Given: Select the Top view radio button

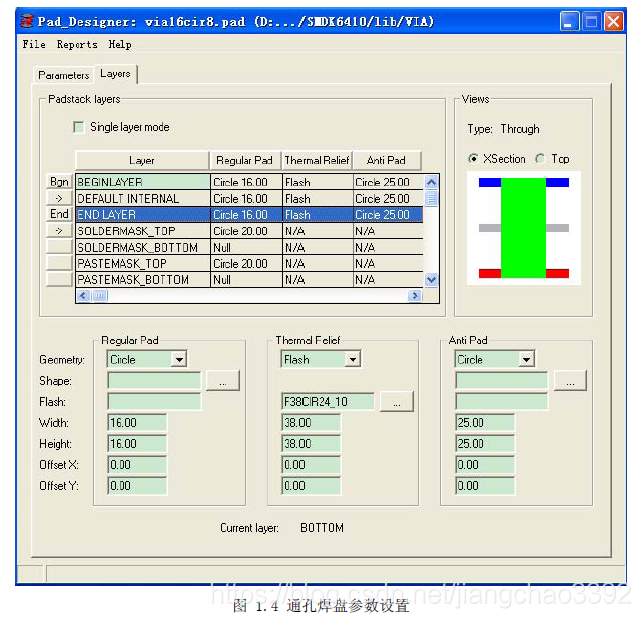Looking at the screenshot, I should (540, 159).
